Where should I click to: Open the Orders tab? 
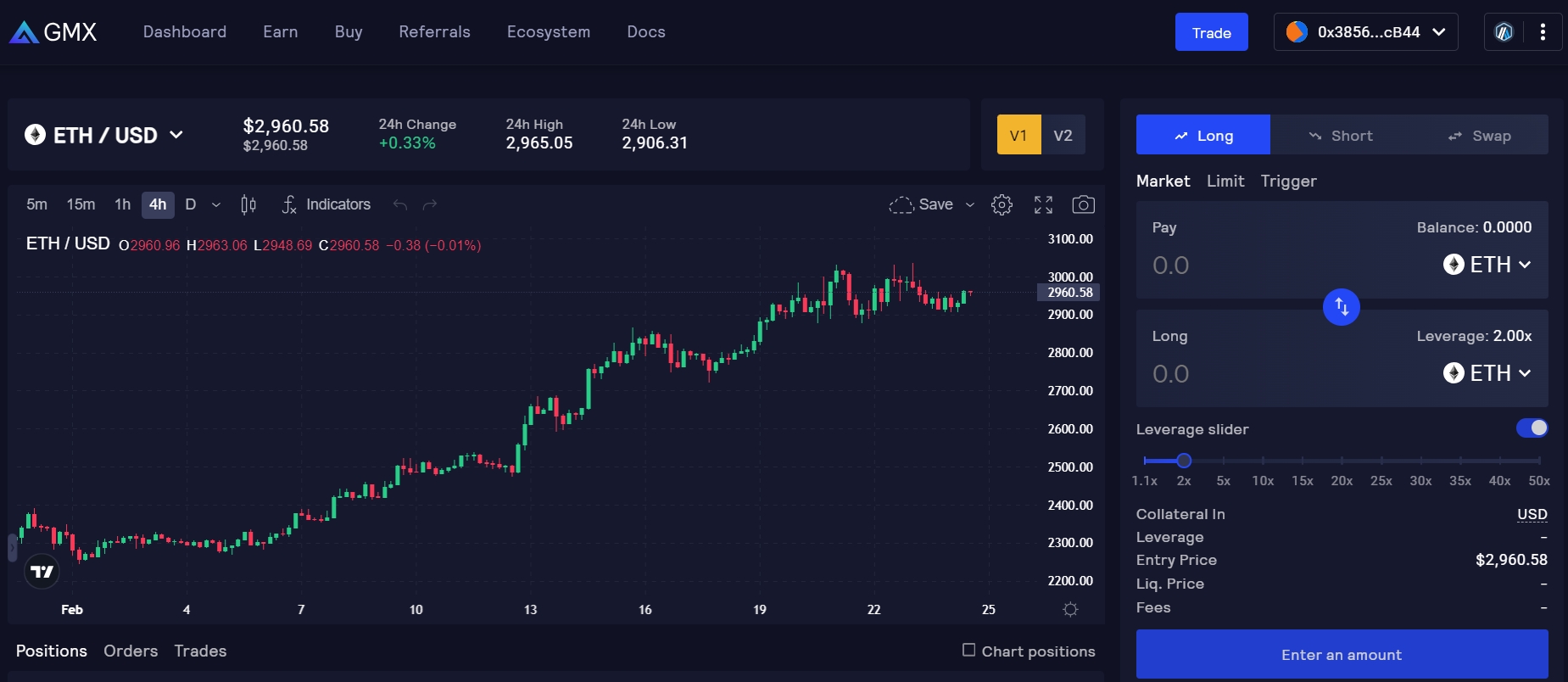coord(131,651)
